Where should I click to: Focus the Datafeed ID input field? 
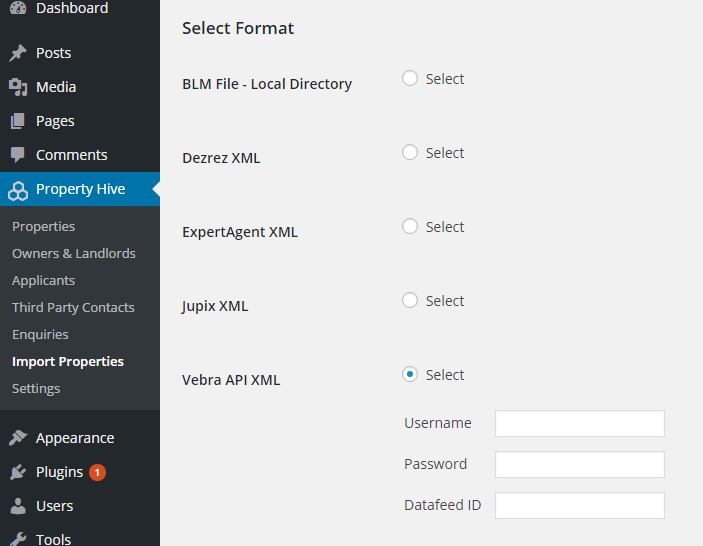pos(580,505)
